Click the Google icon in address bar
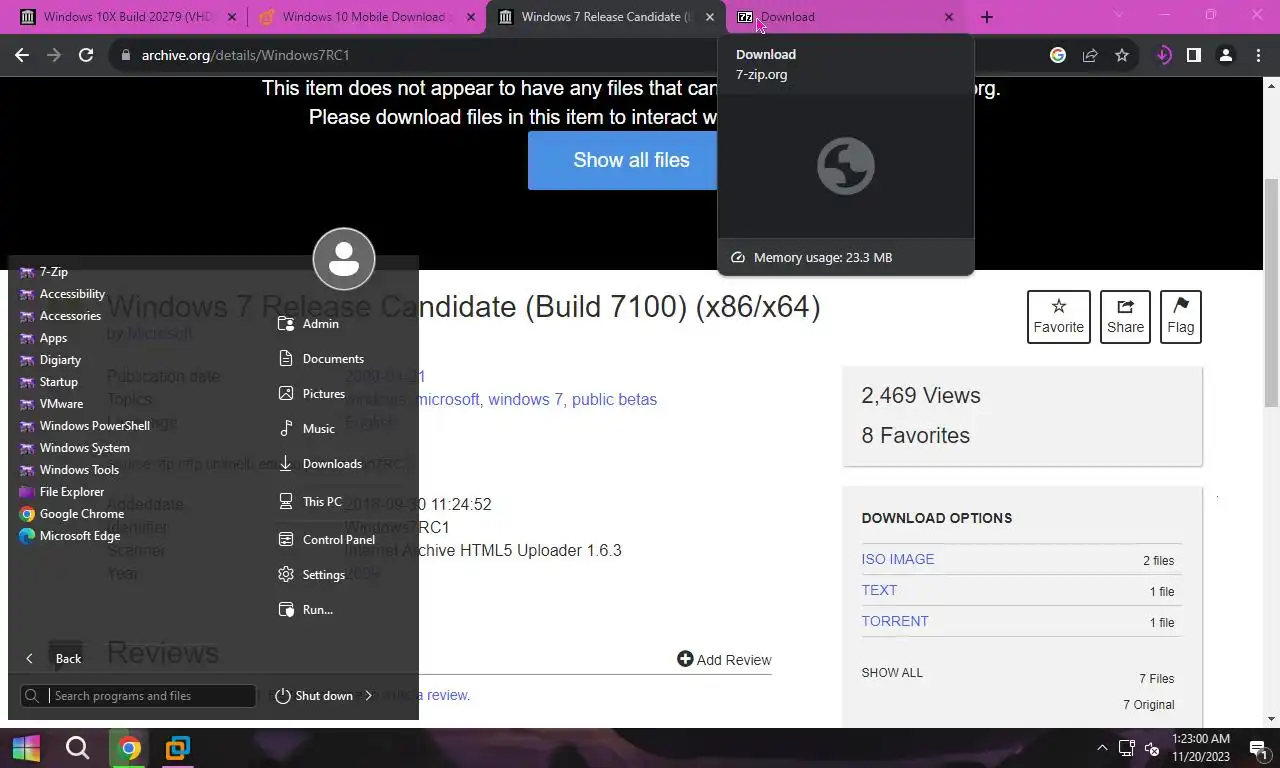The image size is (1280, 768). [1058, 56]
